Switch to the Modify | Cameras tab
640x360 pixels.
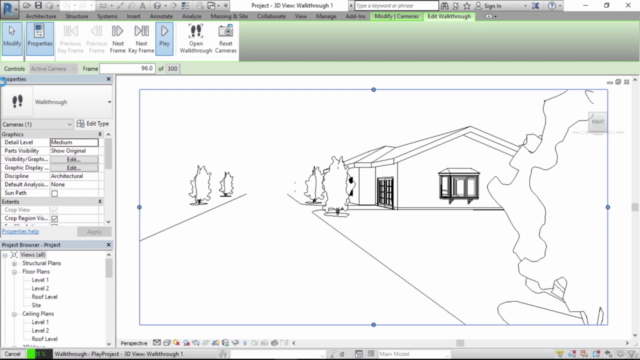(x=396, y=16)
